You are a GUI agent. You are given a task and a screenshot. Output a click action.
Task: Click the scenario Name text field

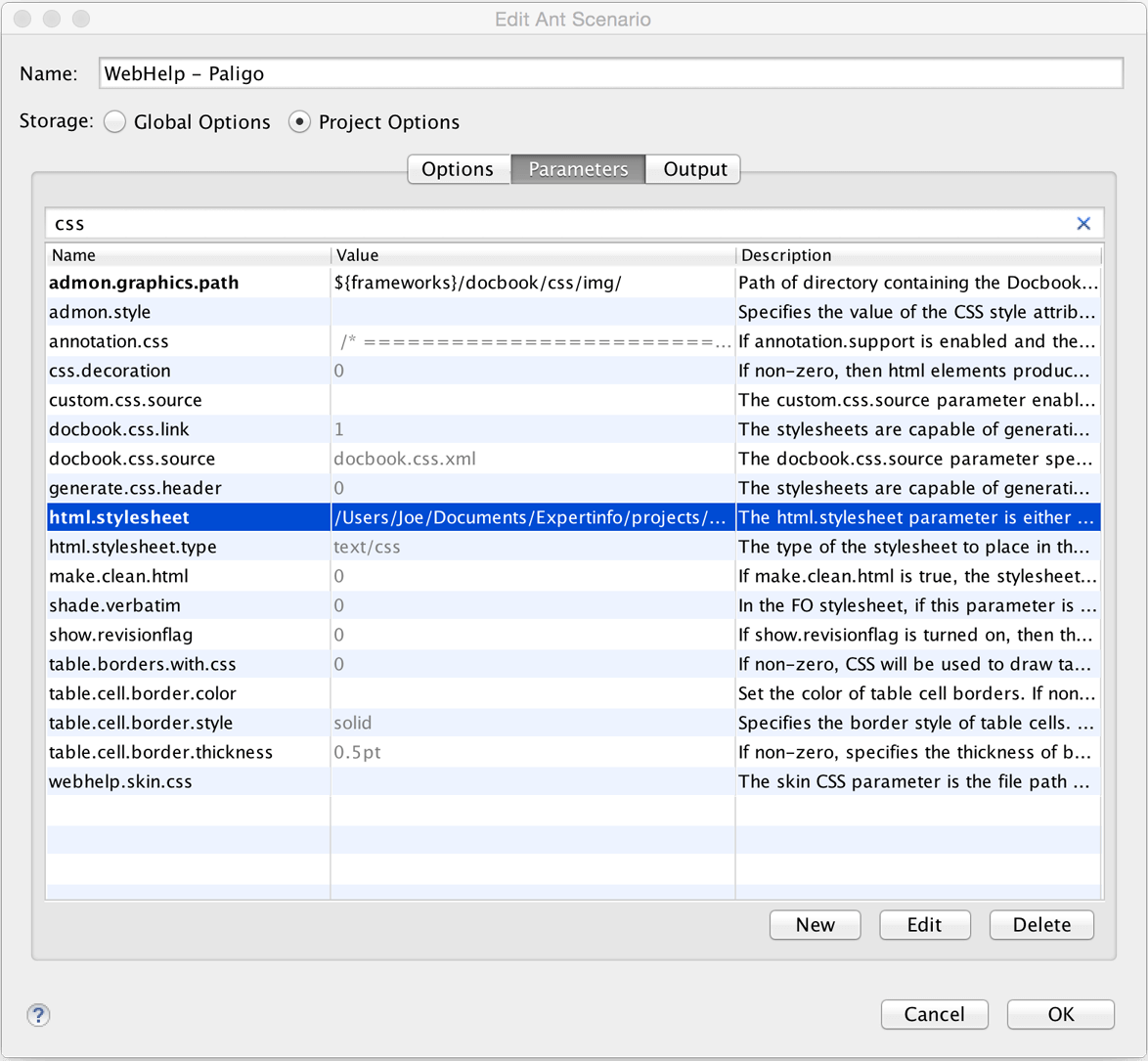pos(610,73)
